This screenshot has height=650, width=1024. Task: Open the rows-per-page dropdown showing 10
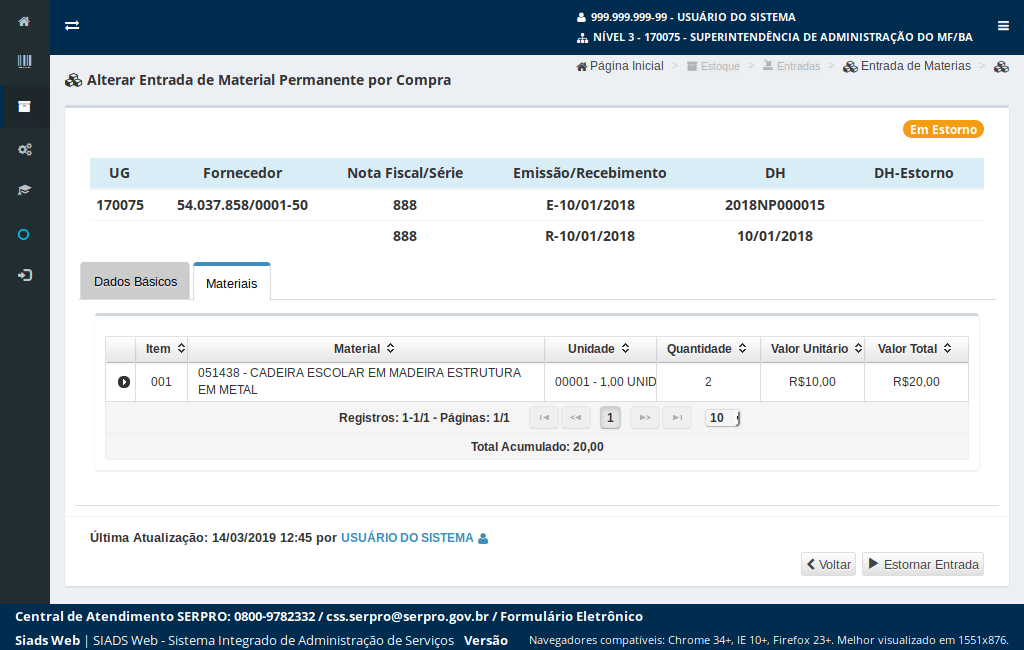coord(722,418)
